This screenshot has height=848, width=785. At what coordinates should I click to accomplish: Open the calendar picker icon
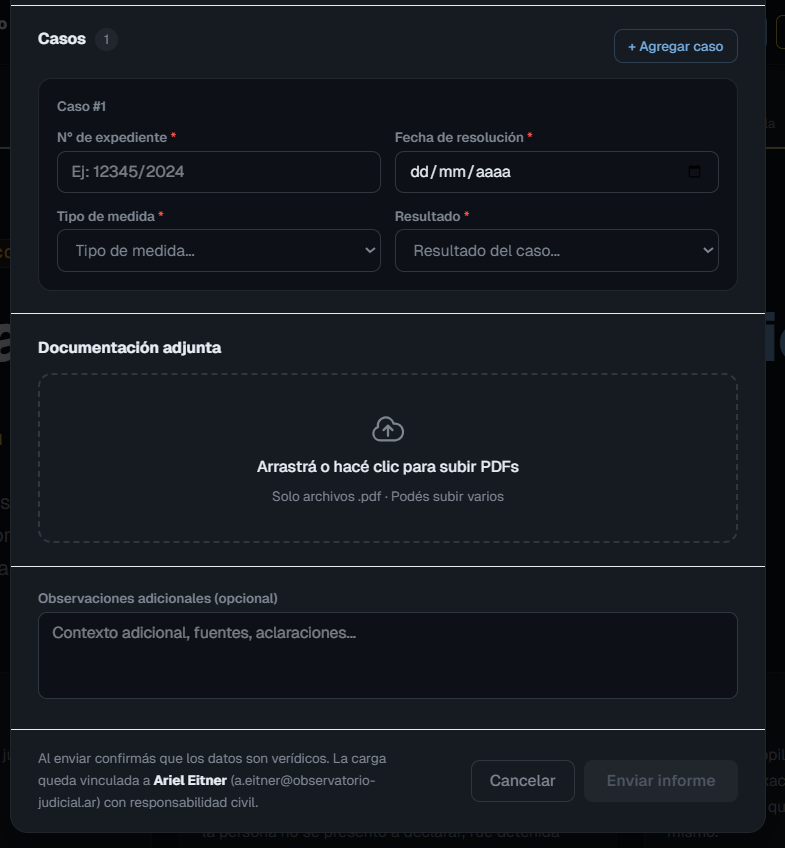(694, 172)
